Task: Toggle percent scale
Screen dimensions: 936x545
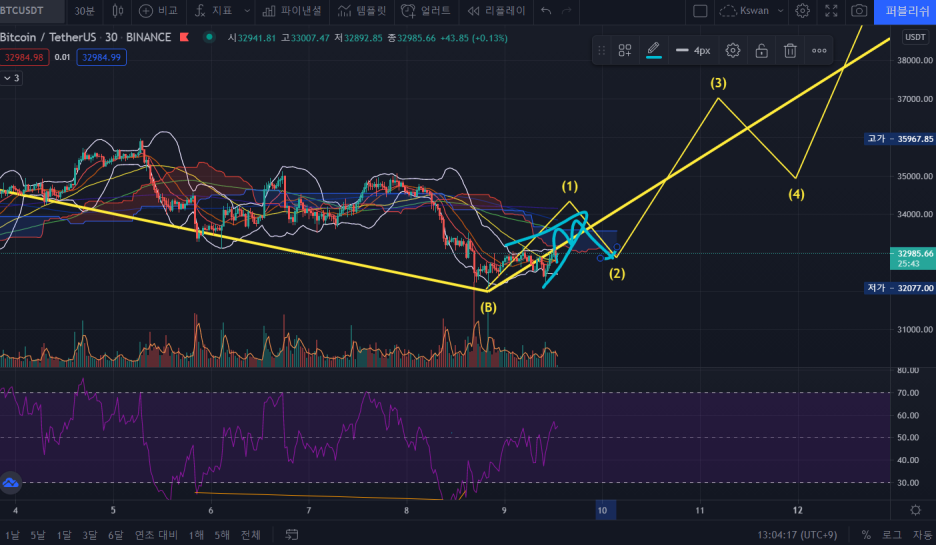Action: coord(866,535)
